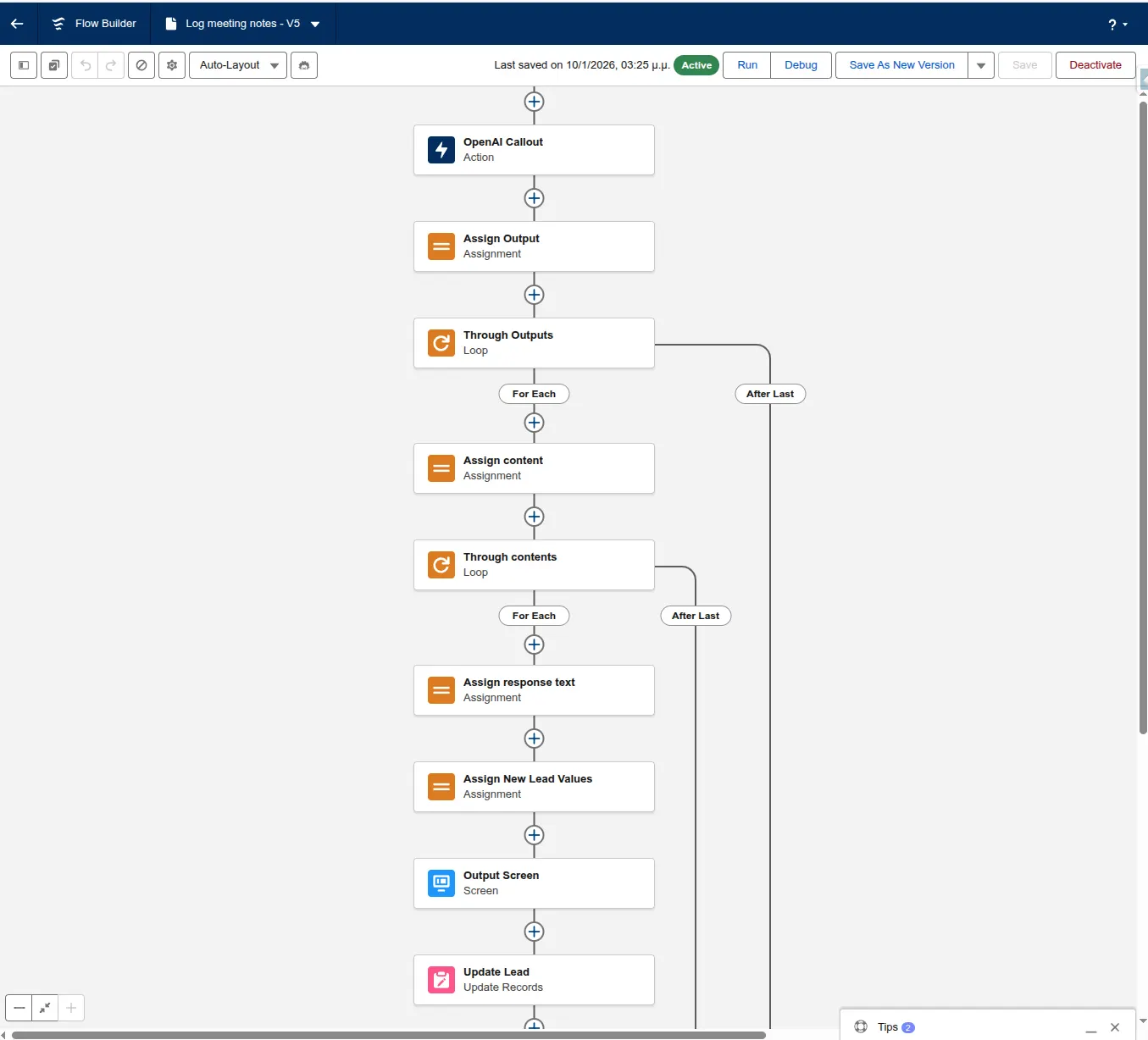Click the green Active status badge
Image resolution: width=1148 pixels, height=1040 pixels.
[x=695, y=65]
